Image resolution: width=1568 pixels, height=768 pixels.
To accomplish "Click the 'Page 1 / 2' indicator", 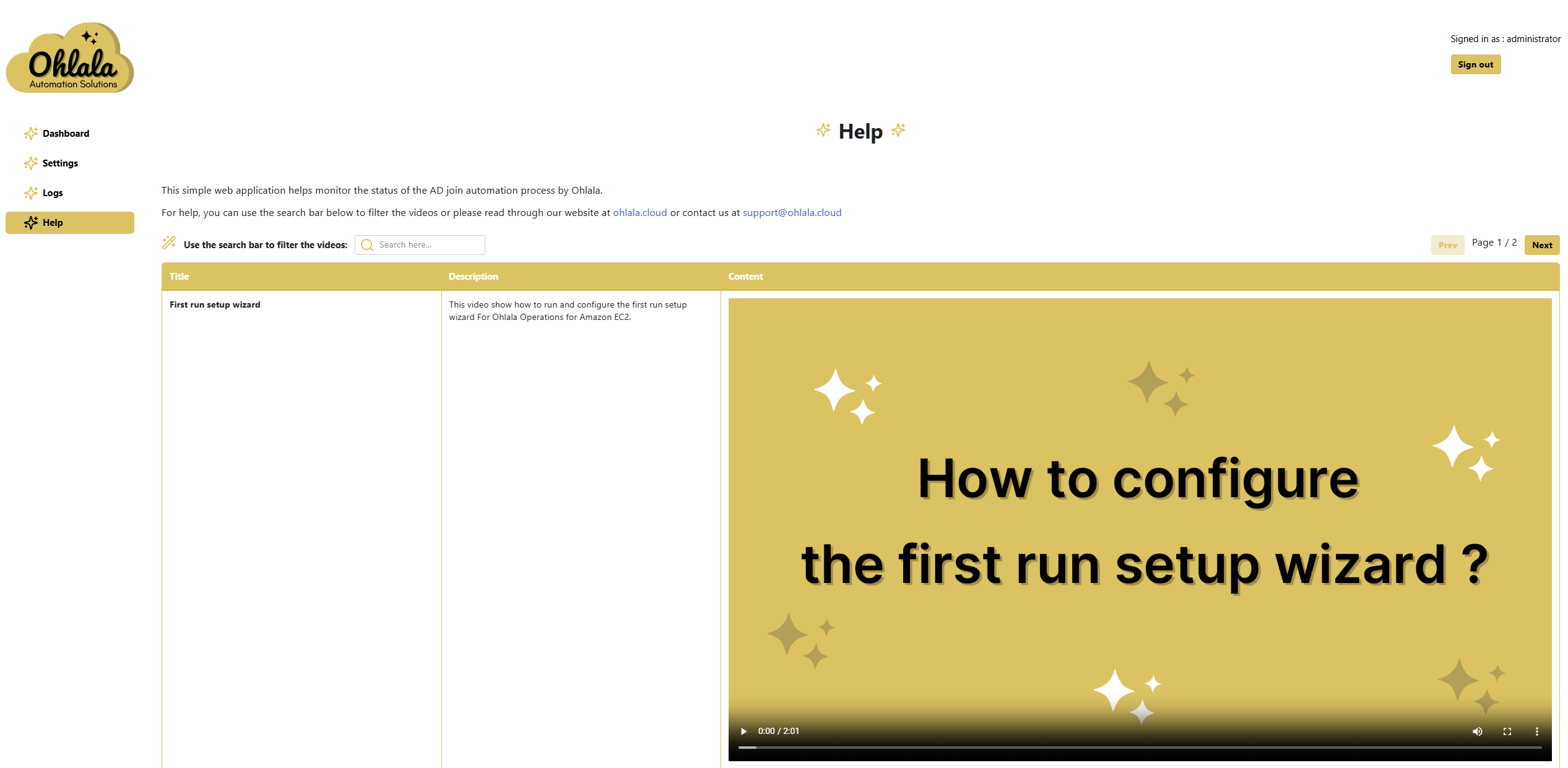I will pyautogui.click(x=1494, y=243).
